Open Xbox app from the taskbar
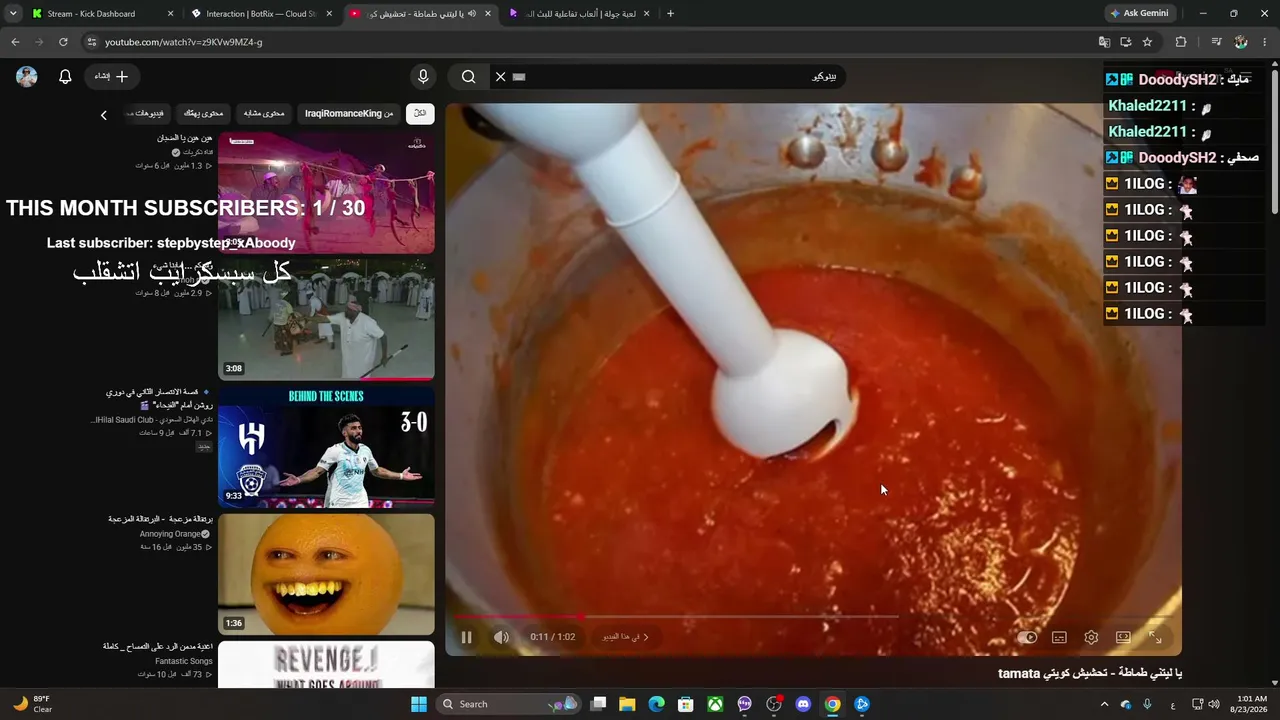 pyautogui.click(x=715, y=704)
